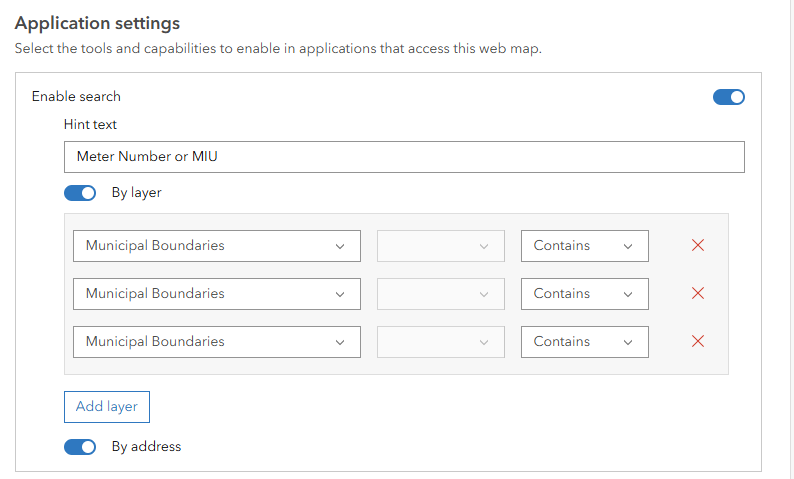Screen dimensions: 794x479
Task: Click the Add layer button
Action: 107,407
